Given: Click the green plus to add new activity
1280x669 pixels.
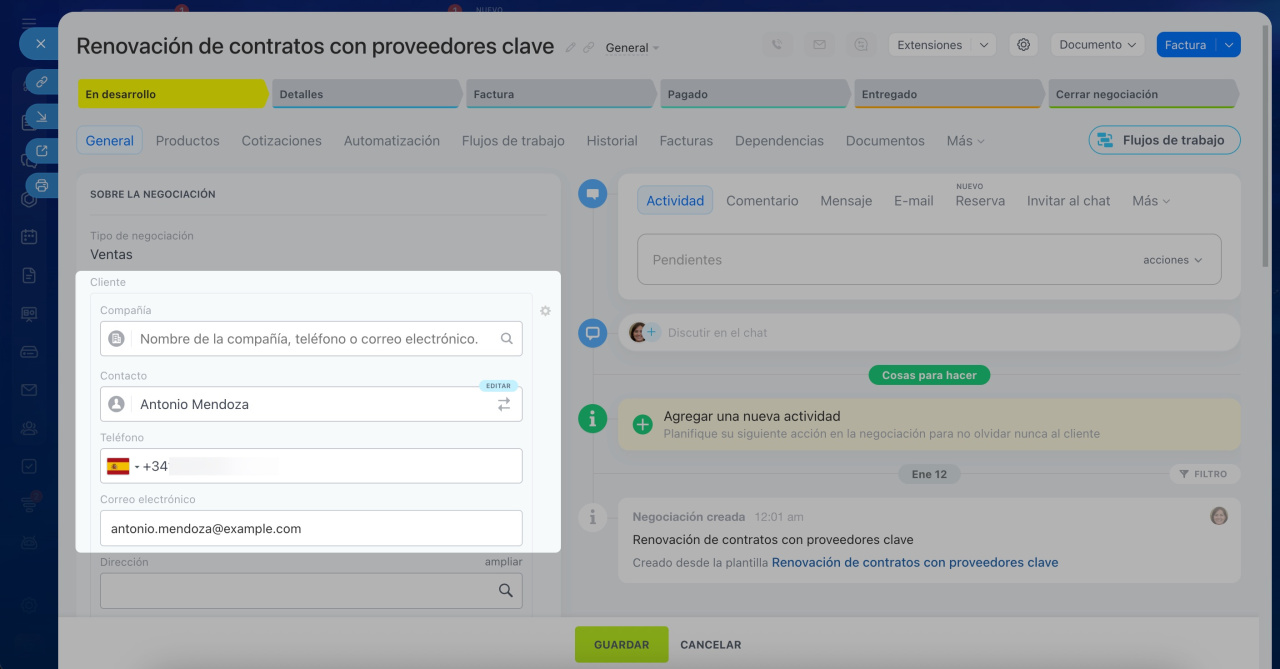Looking at the screenshot, I should [x=643, y=424].
